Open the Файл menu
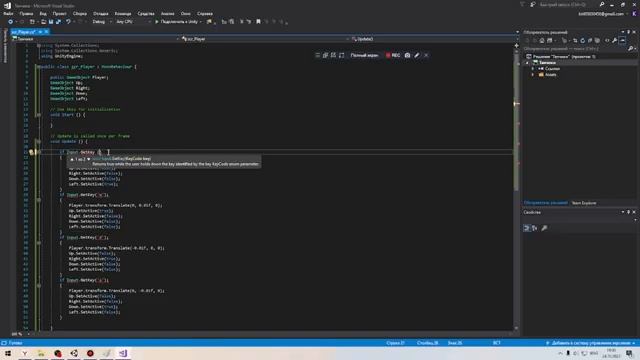The image size is (640, 360). (8, 13)
